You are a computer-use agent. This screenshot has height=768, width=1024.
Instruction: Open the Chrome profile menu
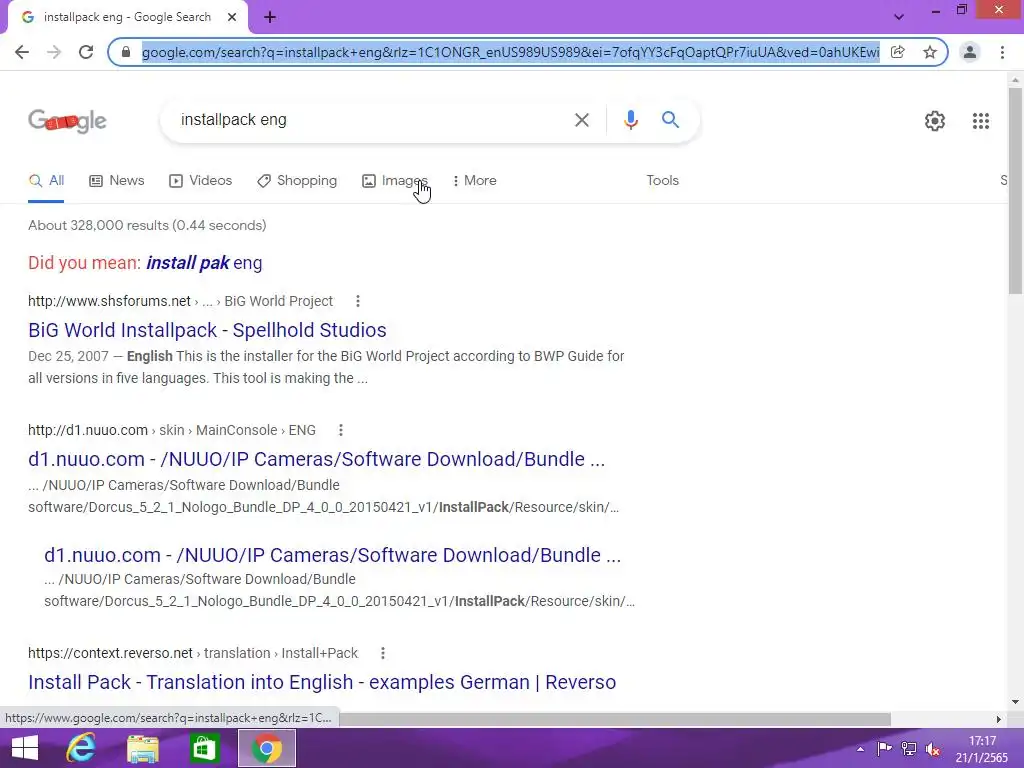(x=970, y=52)
